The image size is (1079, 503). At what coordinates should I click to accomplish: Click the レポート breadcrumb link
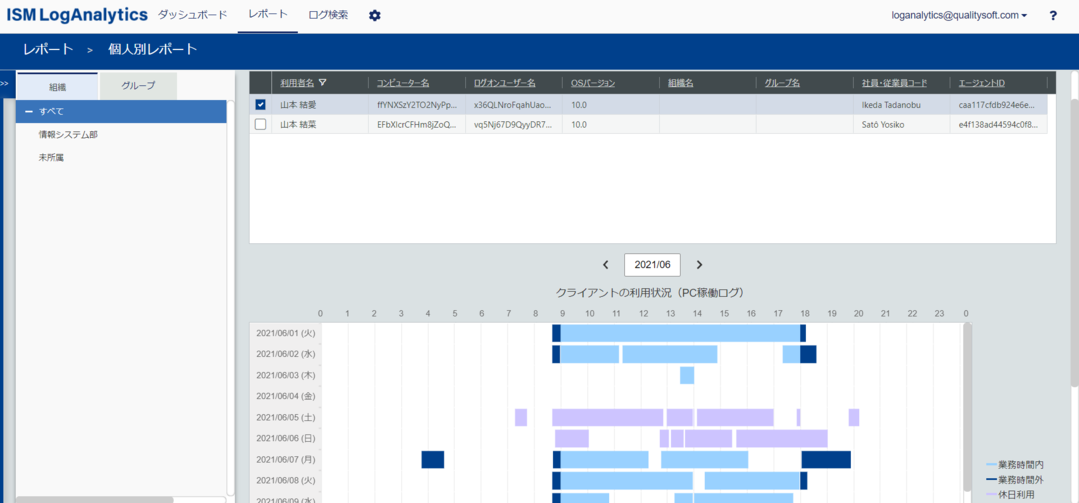pos(48,49)
